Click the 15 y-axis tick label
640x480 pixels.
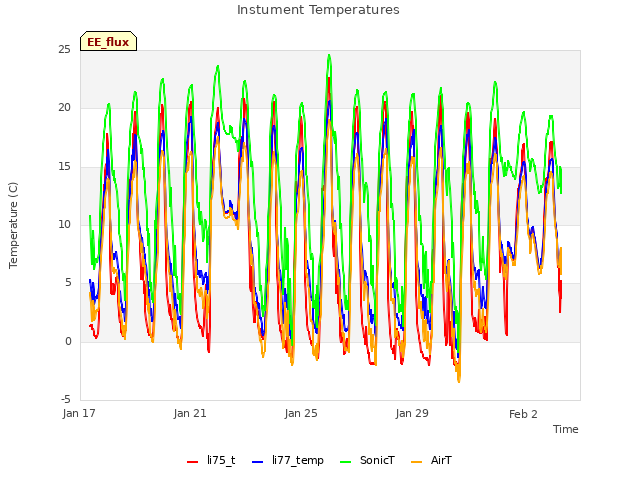pos(64,167)
